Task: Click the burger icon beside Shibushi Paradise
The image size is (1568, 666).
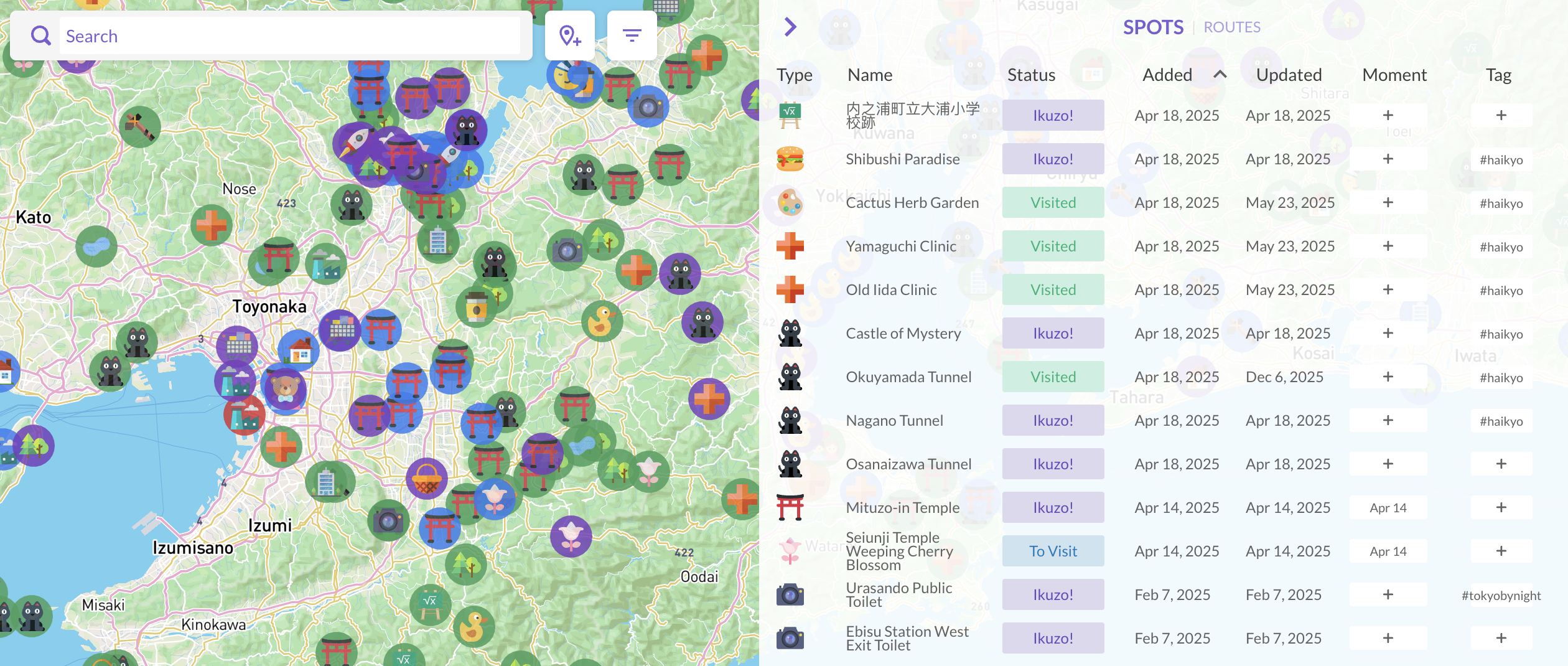Action: point(790,159)
